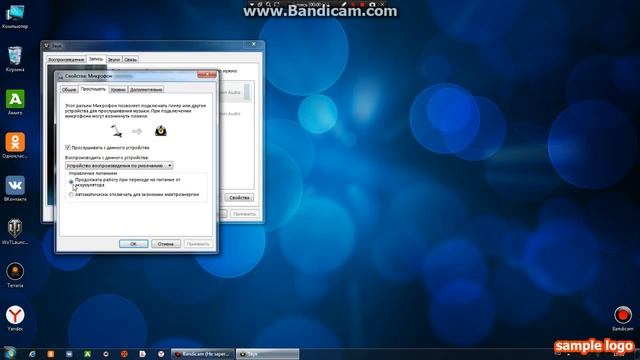
Task: Open the Yandex browser desktop icon
Action: tap(15, 318)
